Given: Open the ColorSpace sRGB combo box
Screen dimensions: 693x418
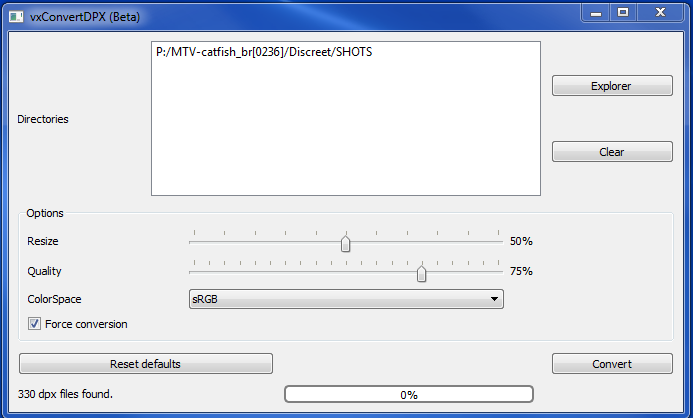Looking at the screenshot, I should pyautogui.click(x=346, y=299).
